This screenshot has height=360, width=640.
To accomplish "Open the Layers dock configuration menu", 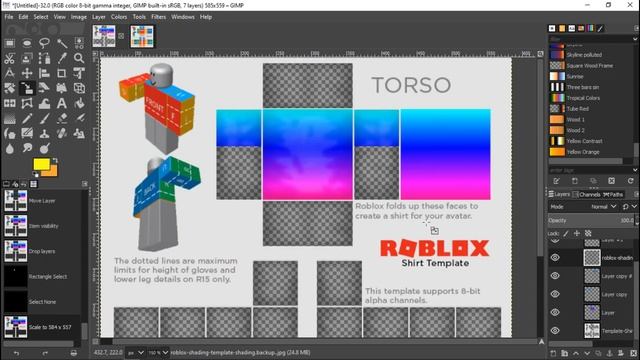I will pyautogui.click(x=636, y=194).
